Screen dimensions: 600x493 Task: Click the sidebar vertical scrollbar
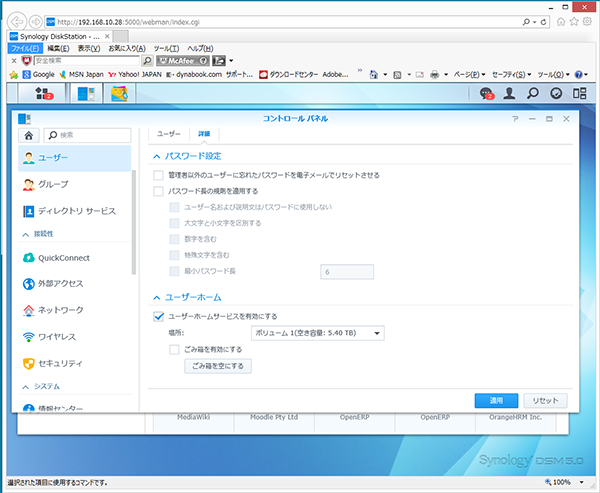coord(134,222)
